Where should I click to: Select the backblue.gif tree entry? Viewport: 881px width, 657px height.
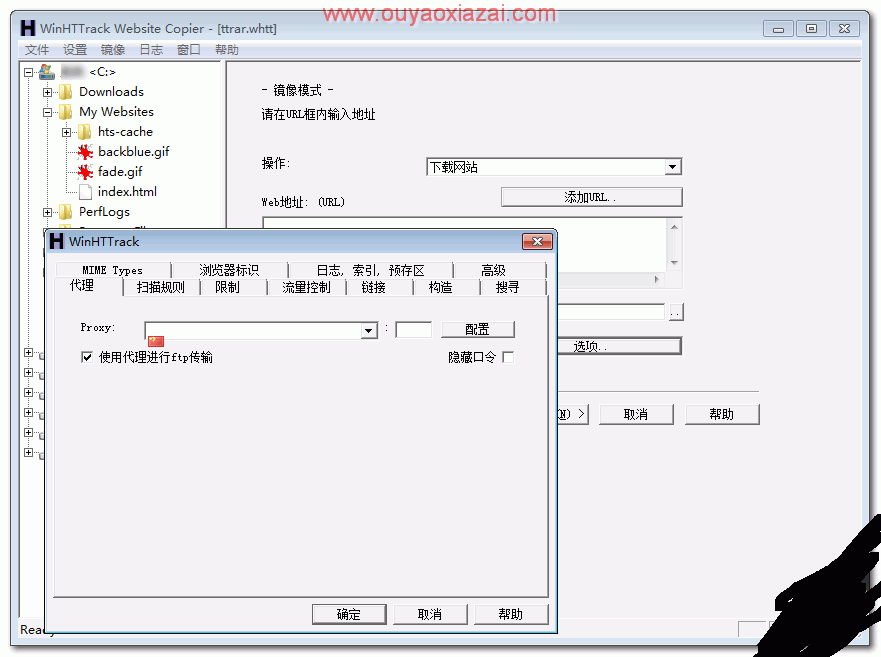coord(134,152)
